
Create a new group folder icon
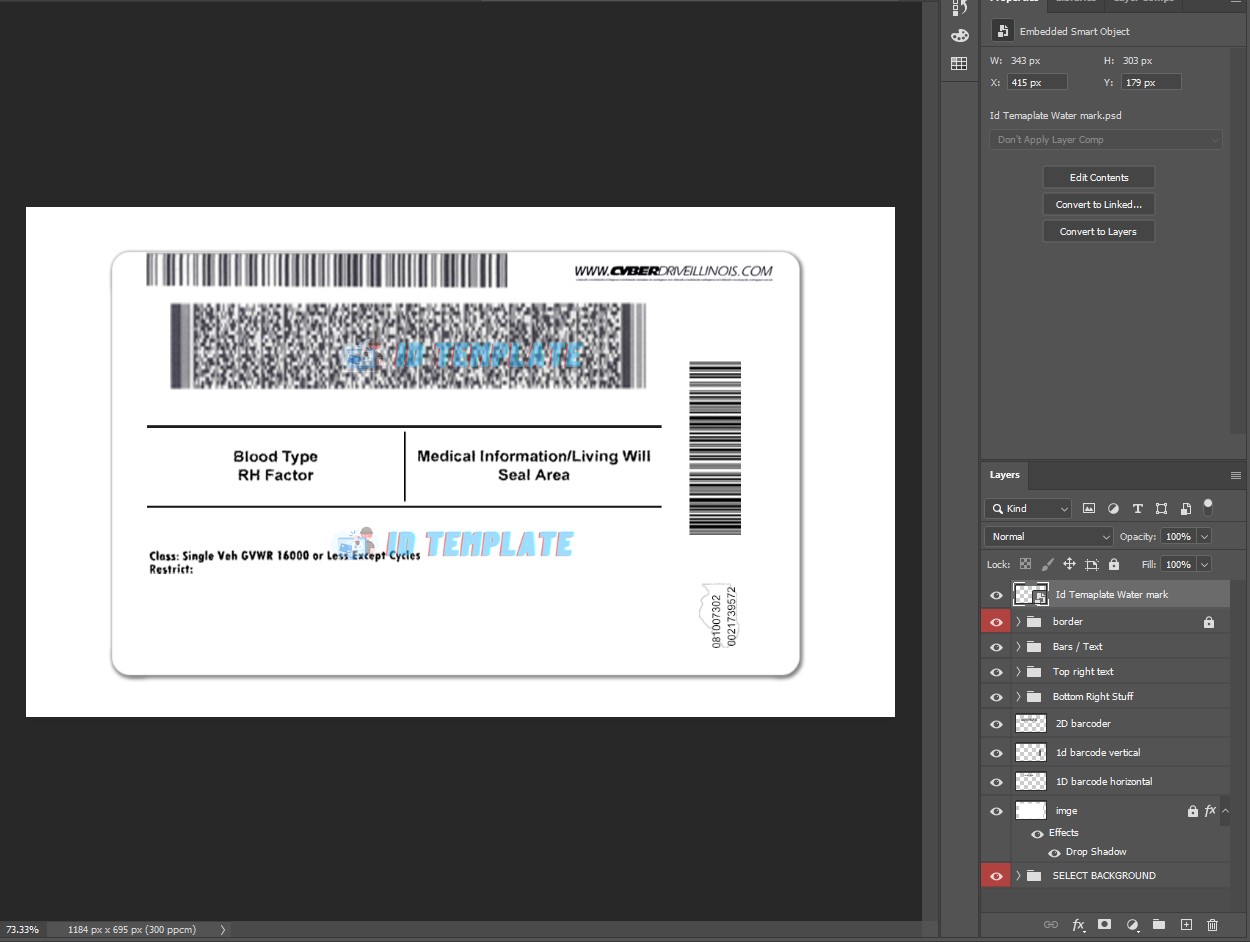(x=1159, y=925)
